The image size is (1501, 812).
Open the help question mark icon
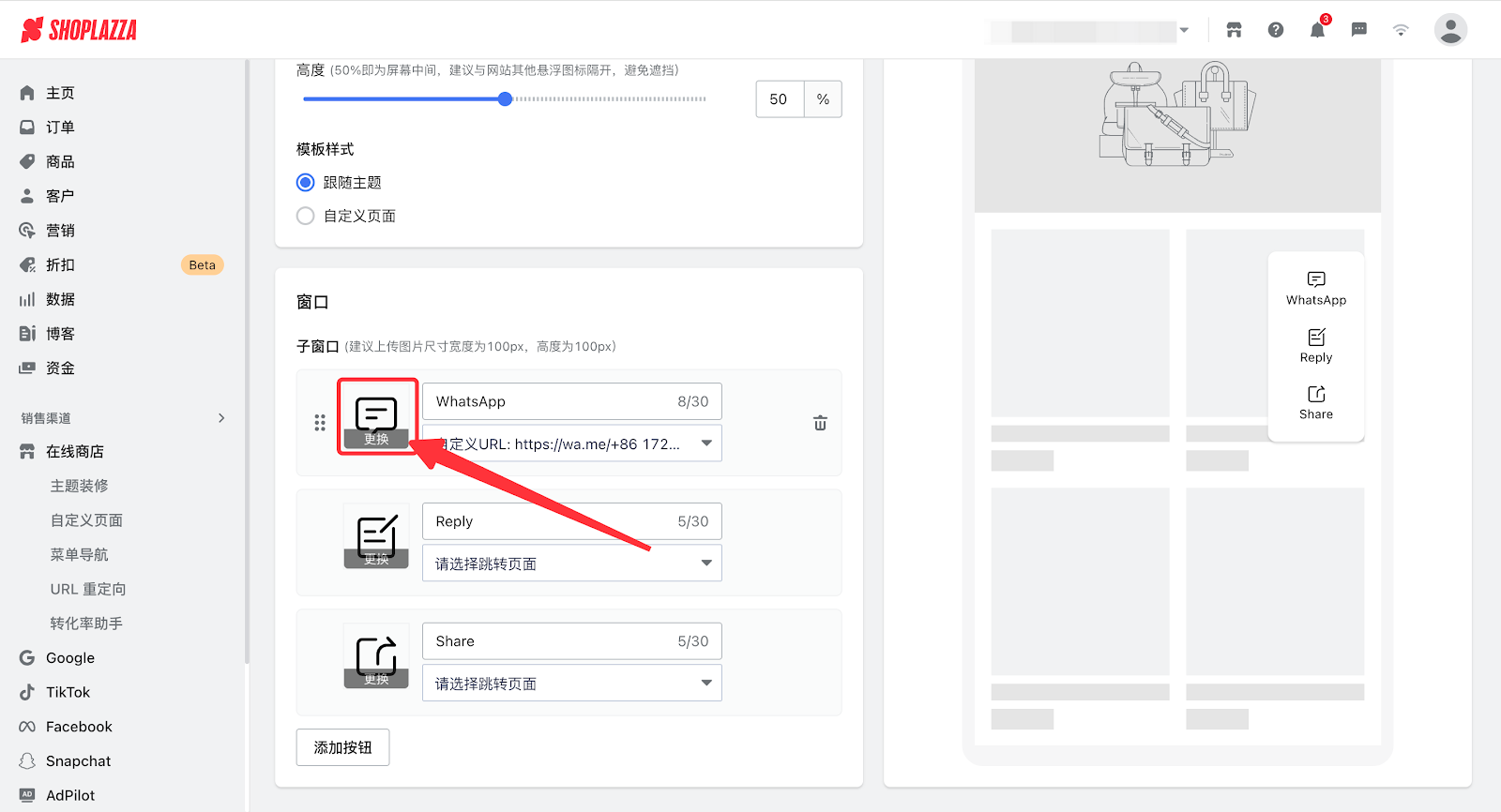point(1276,30)
